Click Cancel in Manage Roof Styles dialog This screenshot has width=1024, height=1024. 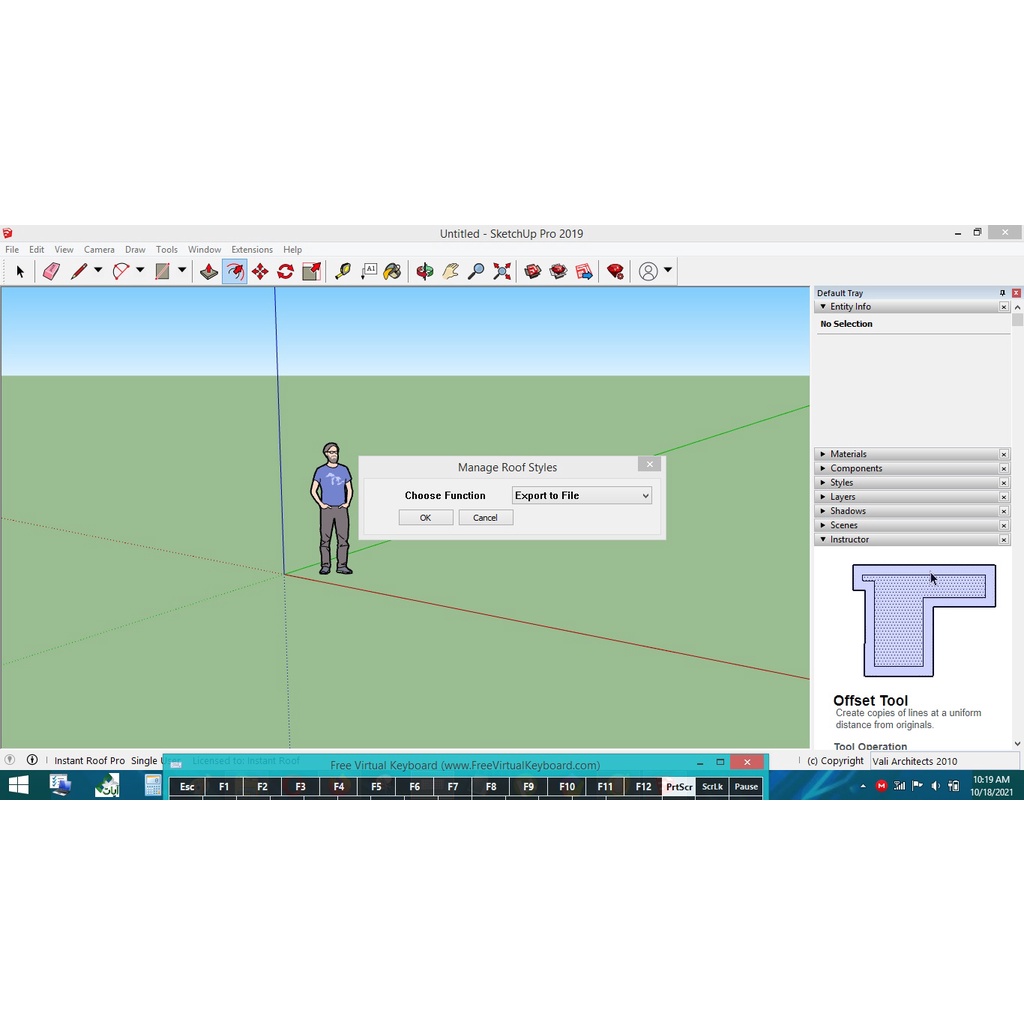pos(485,517)
